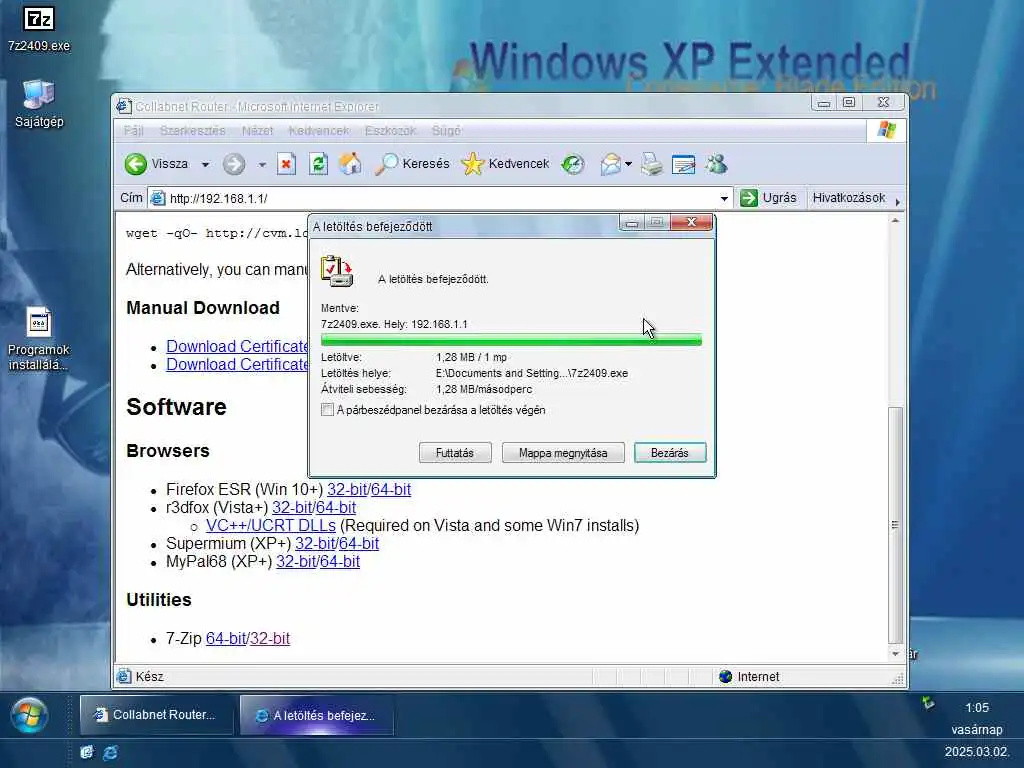
Task: Click the Stop loading icon
Action: tap(286, 164)
